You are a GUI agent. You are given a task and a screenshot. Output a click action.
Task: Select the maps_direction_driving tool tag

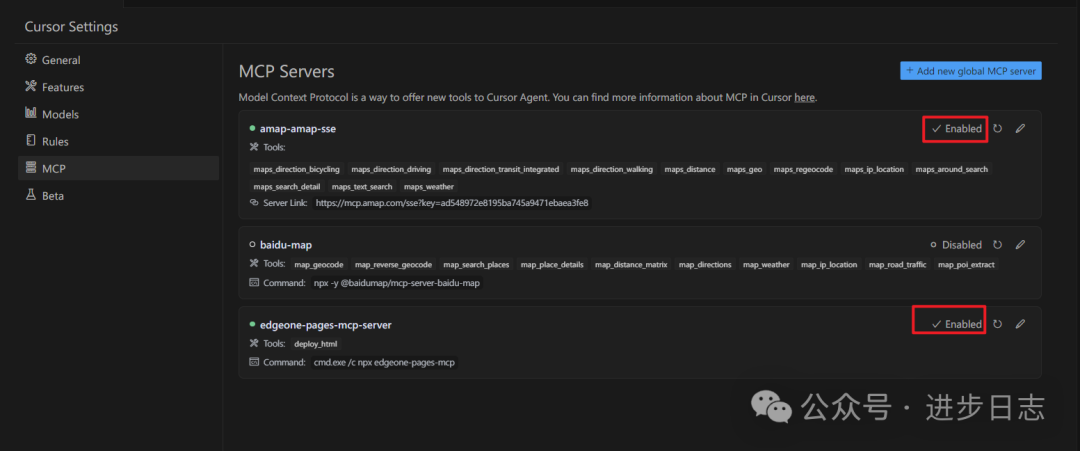pos(391,169)
